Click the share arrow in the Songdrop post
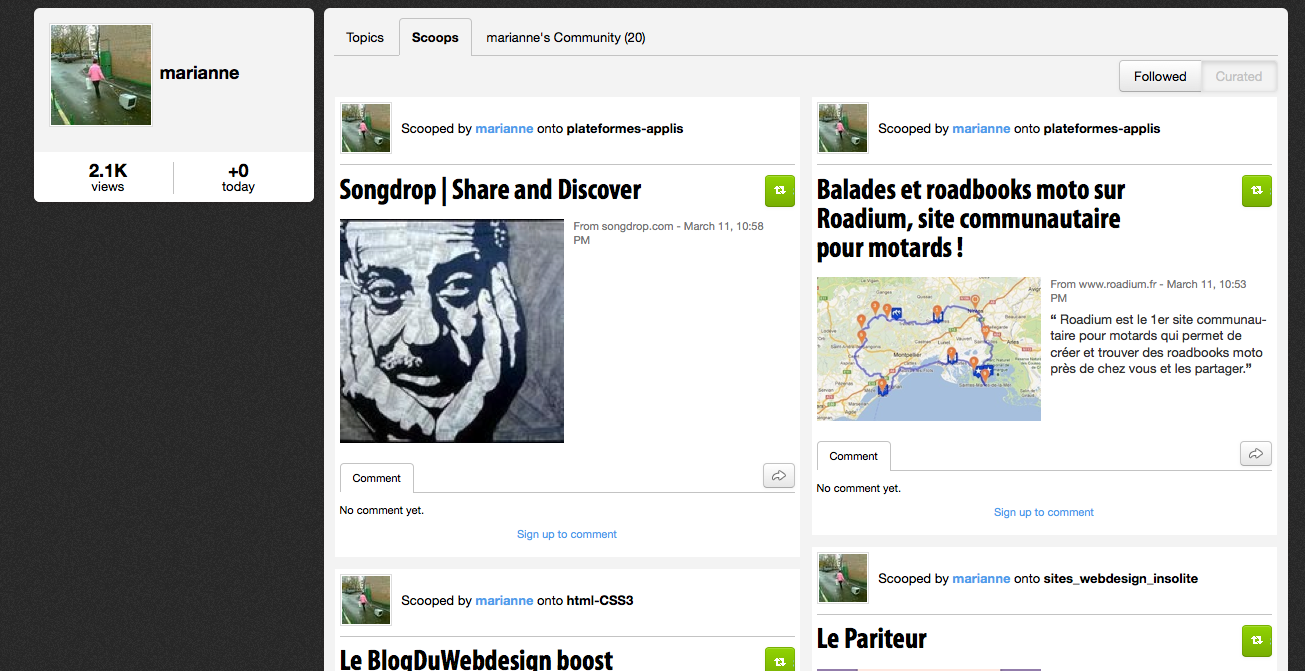 779,476
